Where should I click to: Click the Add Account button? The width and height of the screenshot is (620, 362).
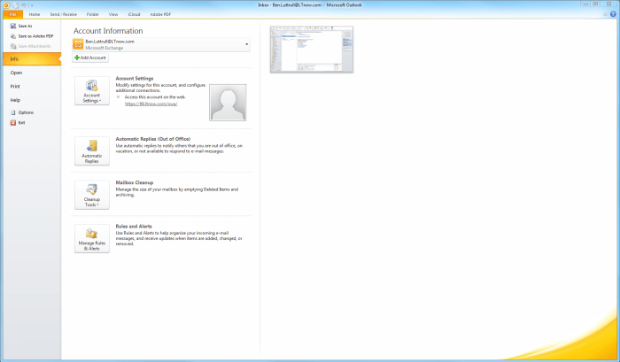pyautogui.click(x=91, y=58)
